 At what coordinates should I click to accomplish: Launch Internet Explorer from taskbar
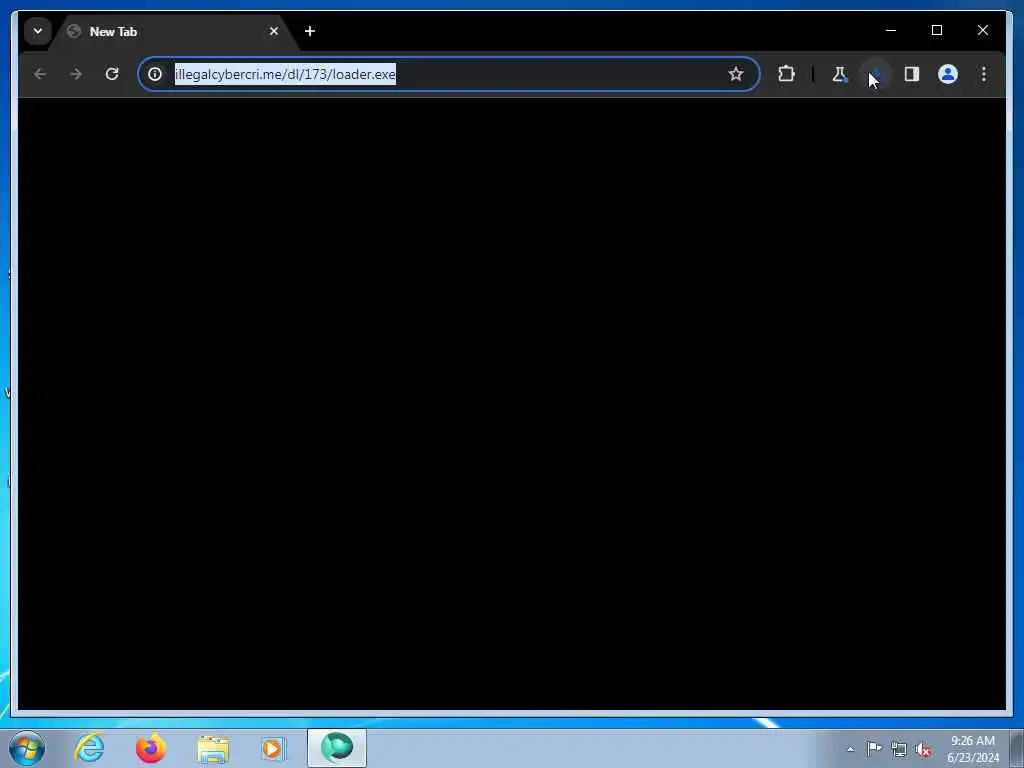click(89, 748)
